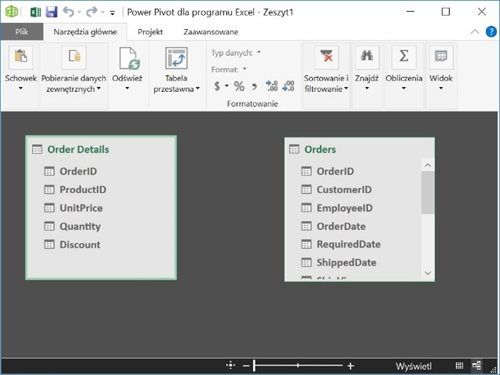Select OrderID in the Orders table

[335, 171]
